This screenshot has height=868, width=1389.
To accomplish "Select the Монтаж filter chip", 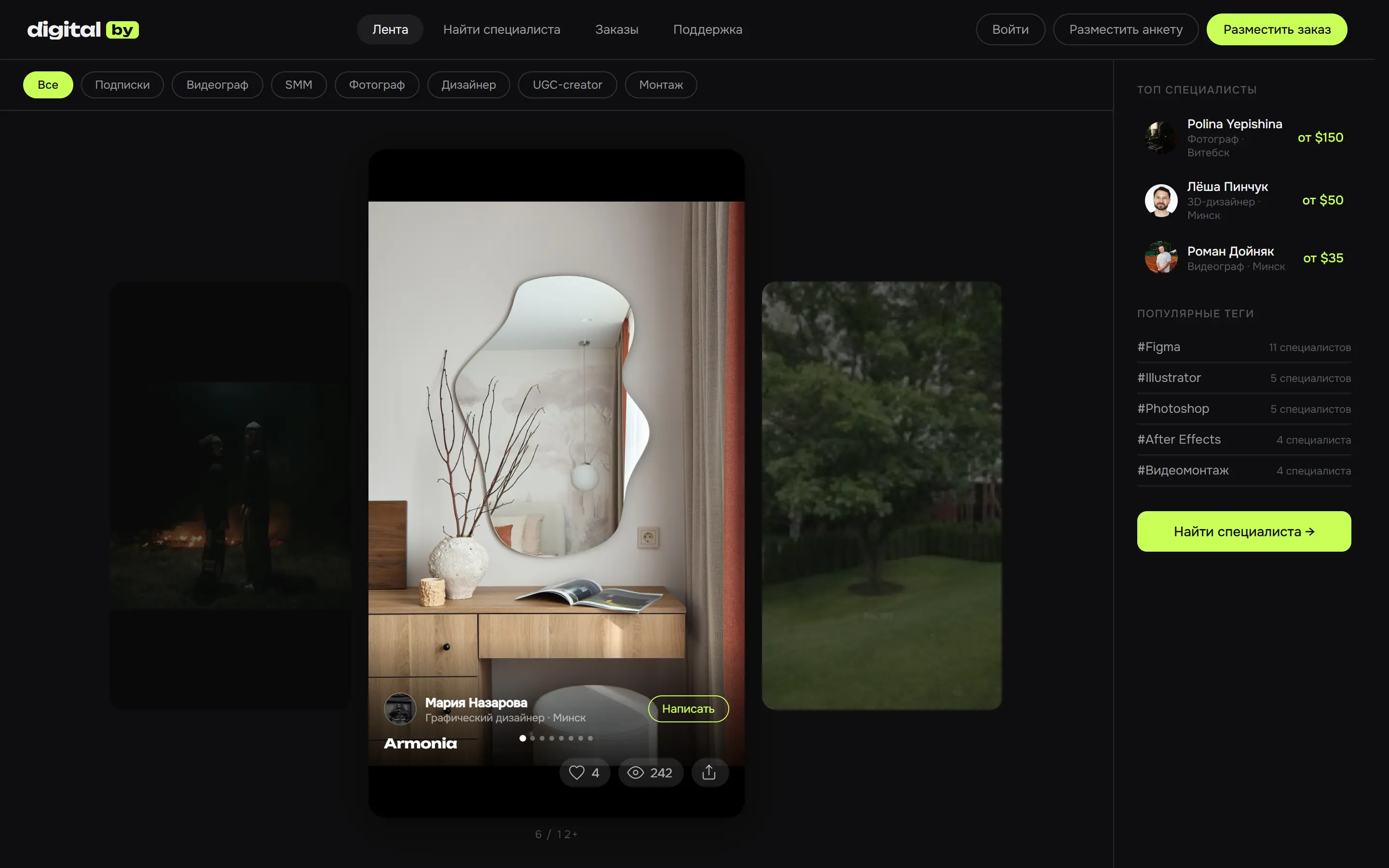I will tap(661, 85).
